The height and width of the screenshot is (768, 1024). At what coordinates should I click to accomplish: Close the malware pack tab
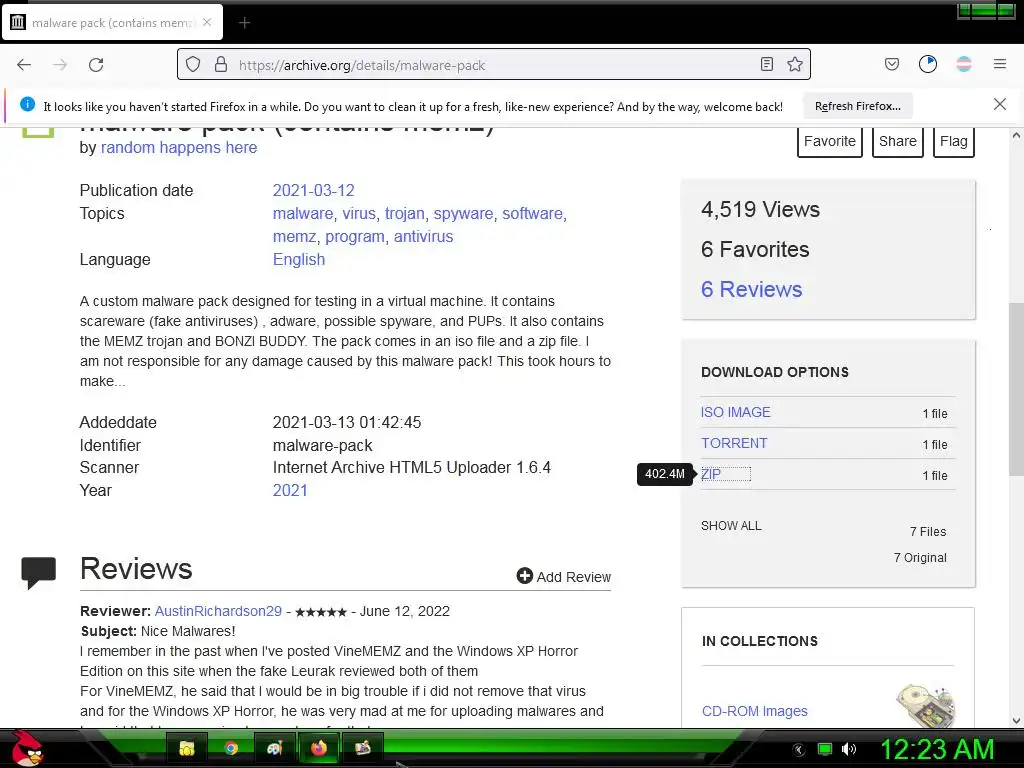pyautogui.click(x=207, y=22)
